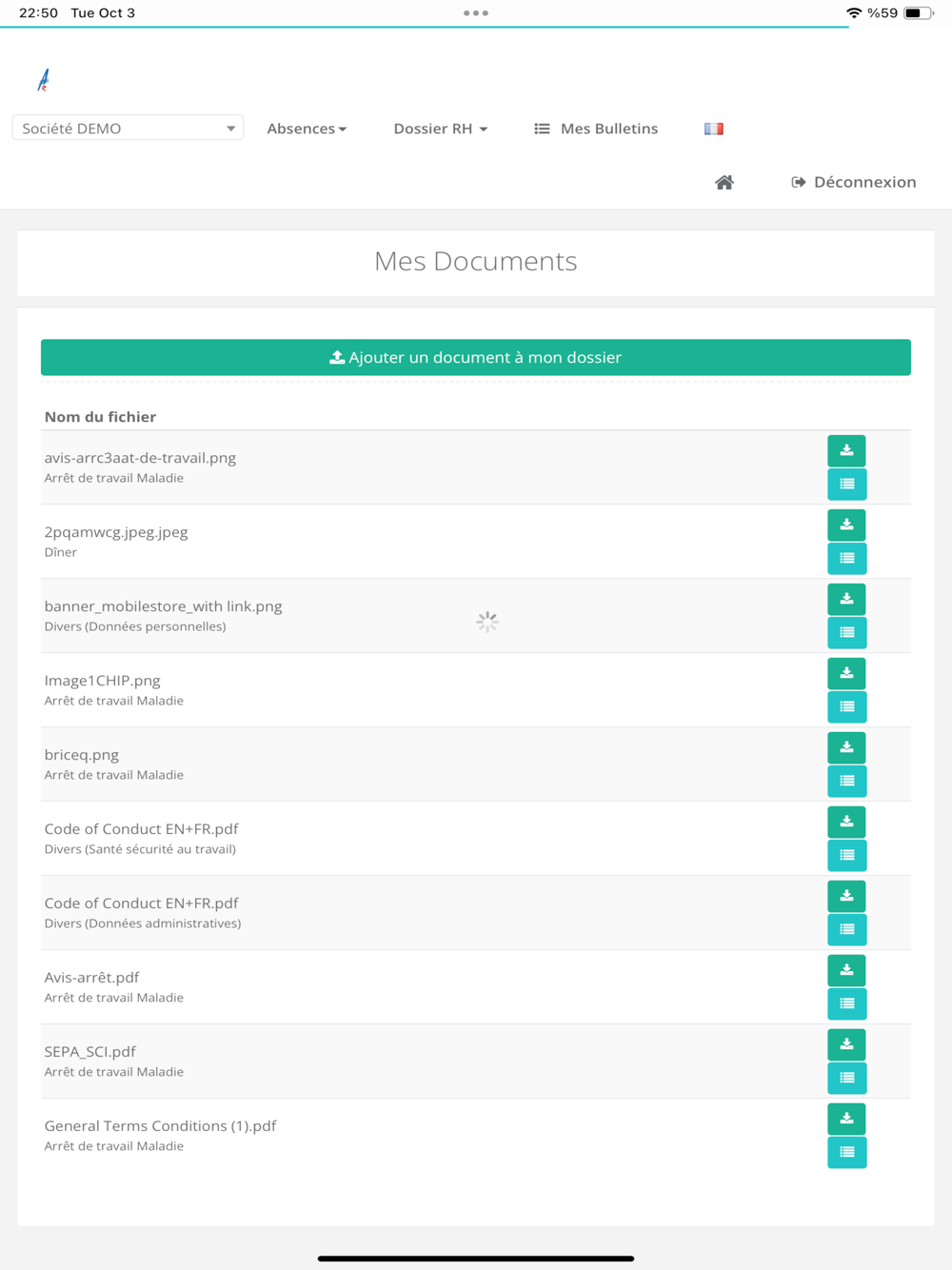Viewport: 952px width, 1270px height.
Task: Open details list for avis-arrc3aat-de-travail.png
Action: [846, 484]
